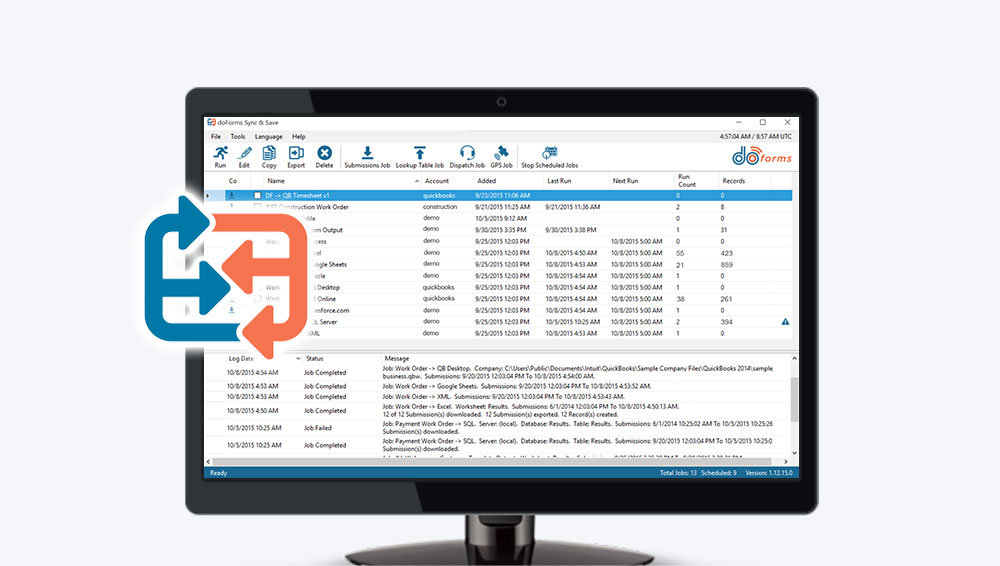Screen dimensions: 1000x566
Task: Sort by the Account column header
Action: point(437,181)
